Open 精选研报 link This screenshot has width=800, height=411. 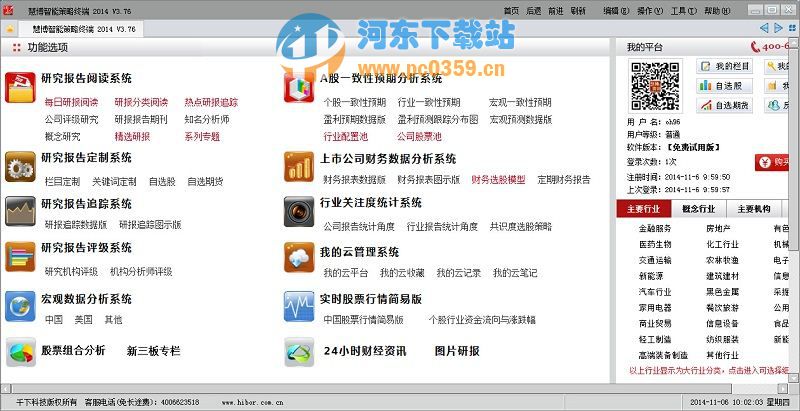(132, 137)
